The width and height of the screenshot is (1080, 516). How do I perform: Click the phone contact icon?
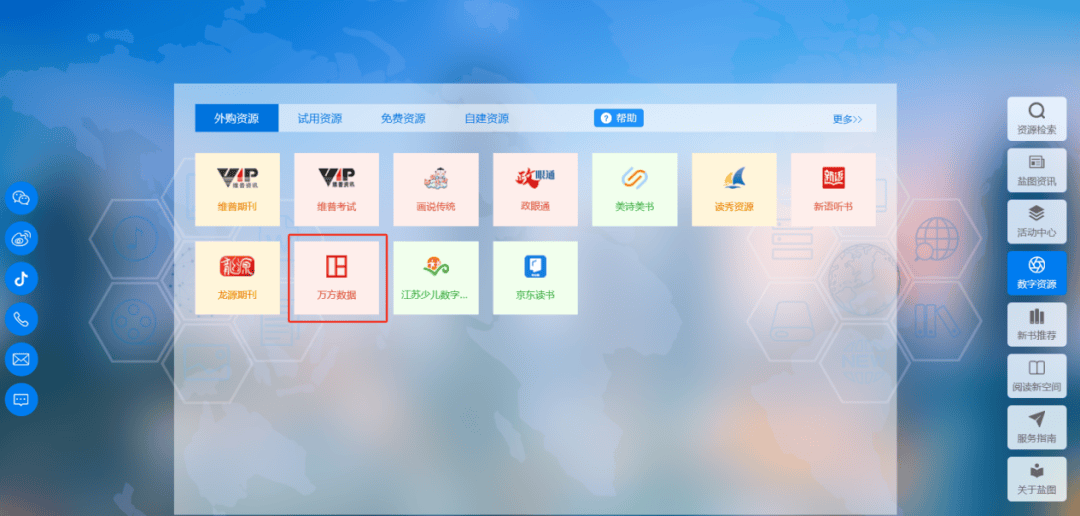(x=21, y=319)
